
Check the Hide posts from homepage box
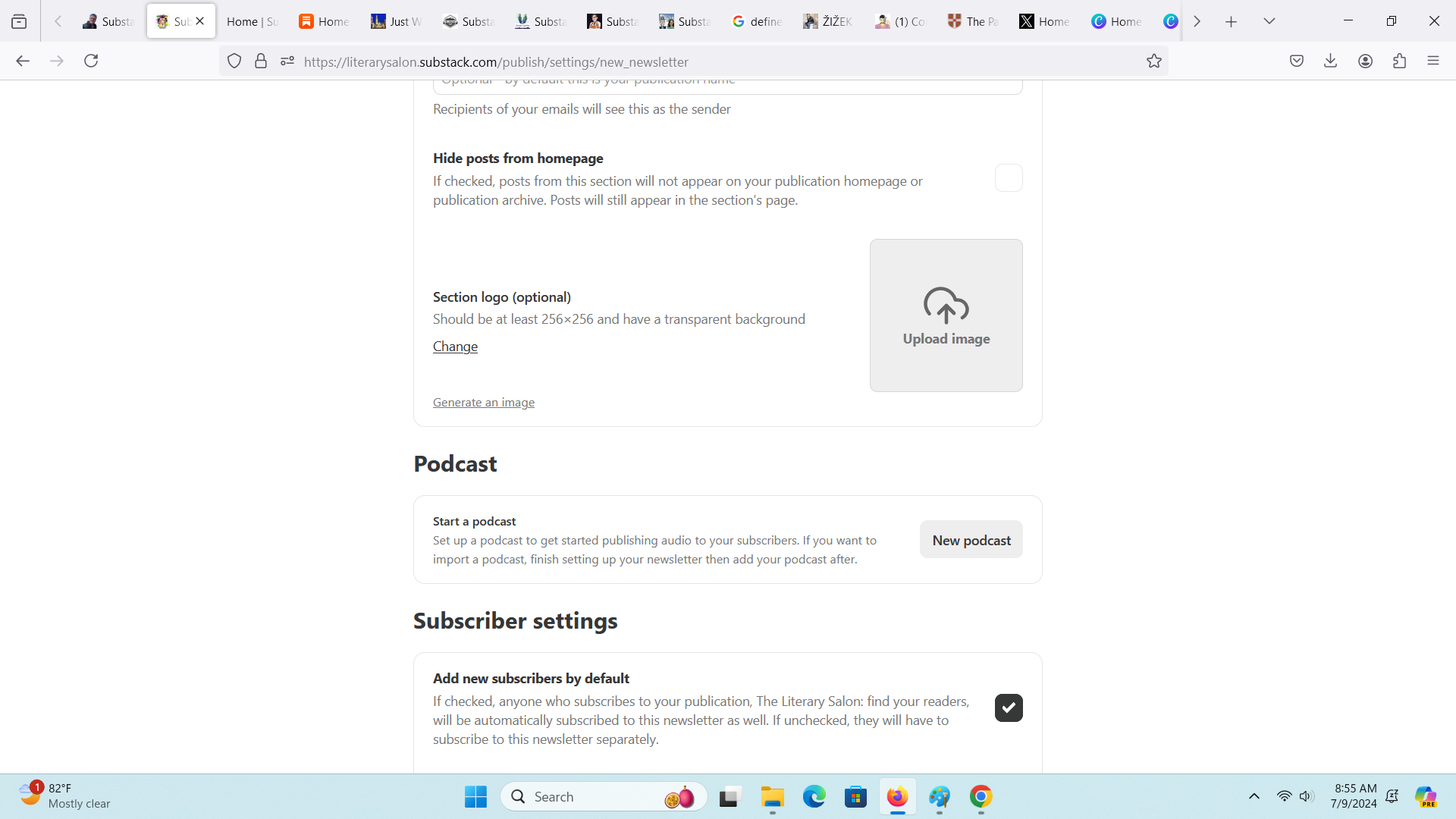(x=1008, y=178)
